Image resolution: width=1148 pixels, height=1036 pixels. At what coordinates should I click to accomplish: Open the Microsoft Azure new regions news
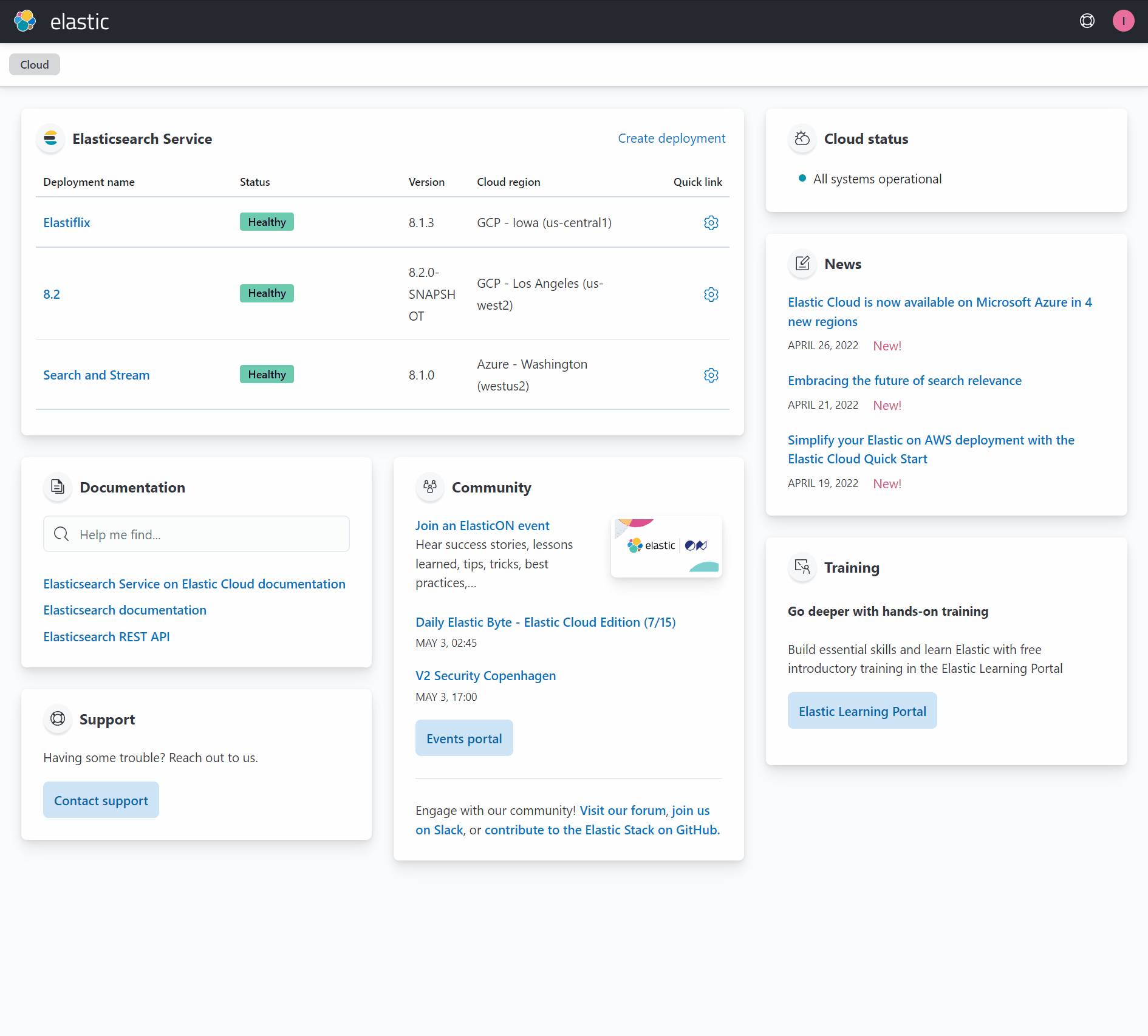point(940,312)
